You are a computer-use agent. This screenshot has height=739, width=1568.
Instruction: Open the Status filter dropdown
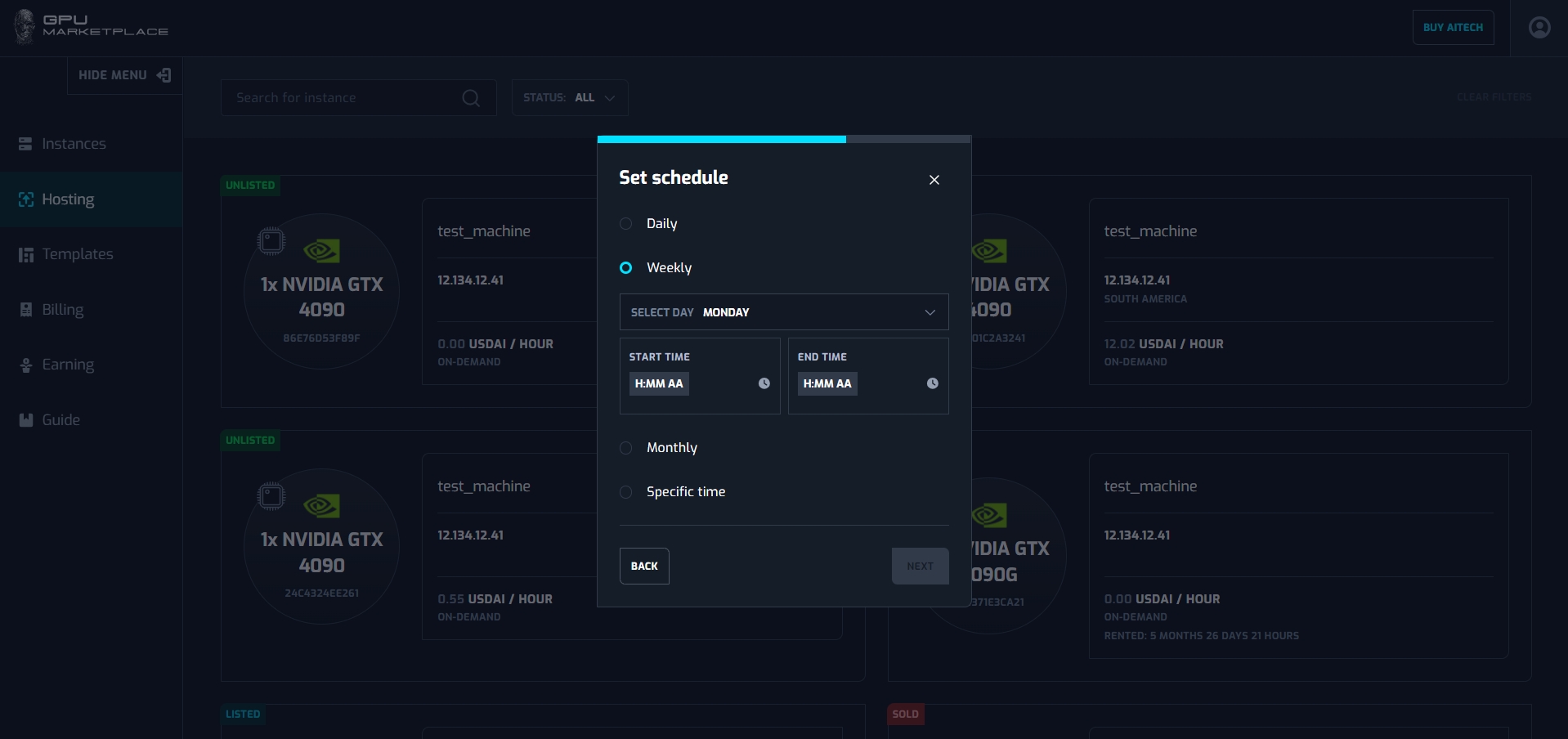pyautogui.click(x=570, y=98)
